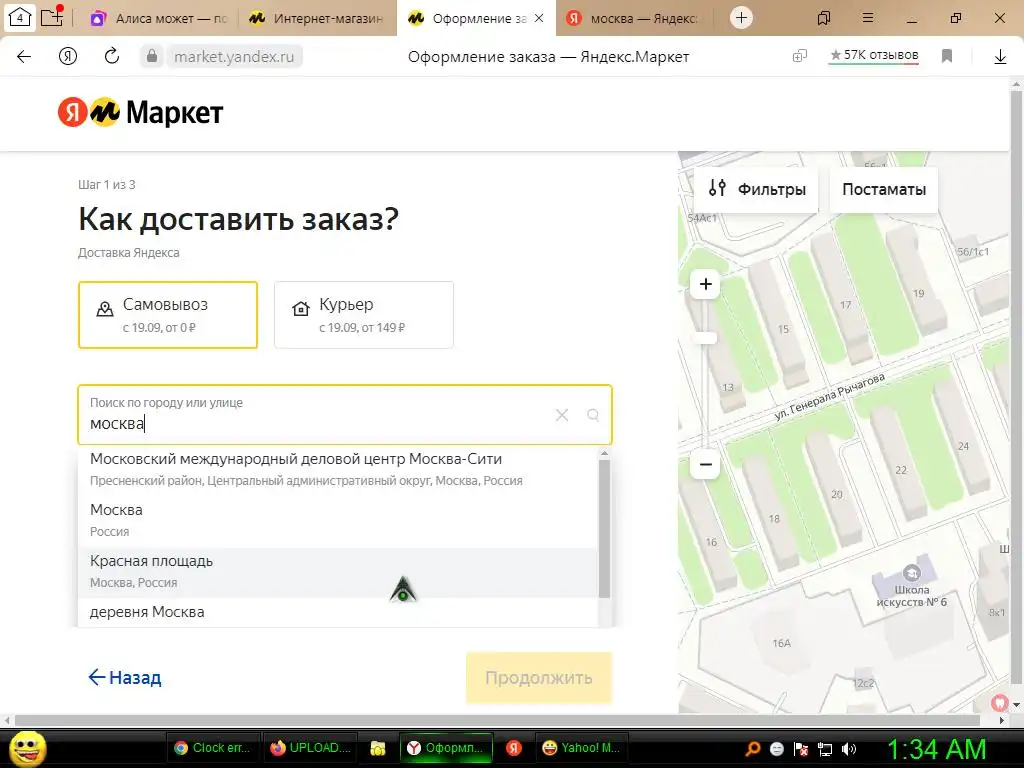
Task: Clear the search text with X
Action: (x=562, y=415)
